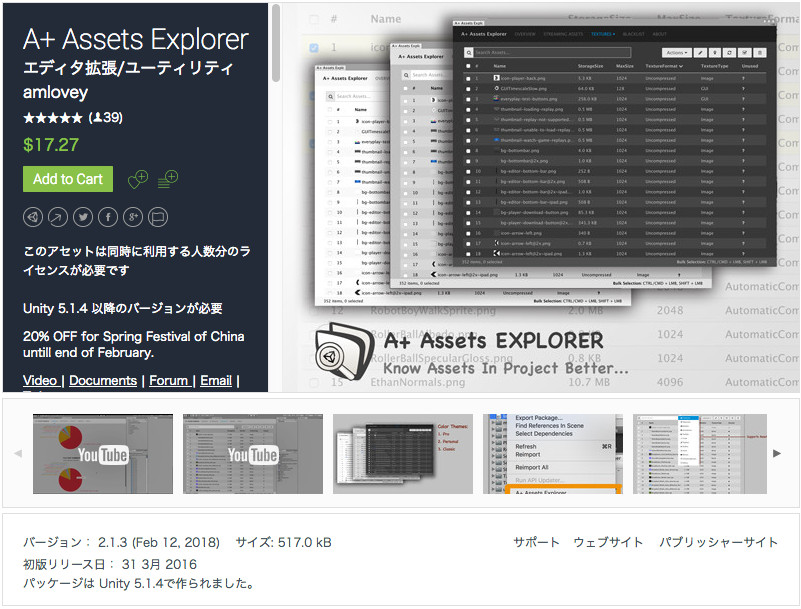Select the Color Themes thumbnail
Screen dimensions: 801x609
(x=403, y=454)
